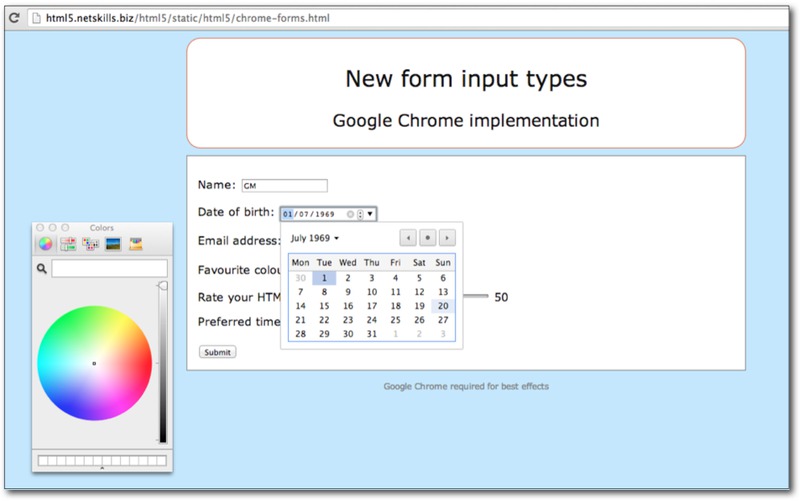This screenshot has height=502, width=800.
Task: Select July 18 in the calendar
Action: (x=395, y=306)
